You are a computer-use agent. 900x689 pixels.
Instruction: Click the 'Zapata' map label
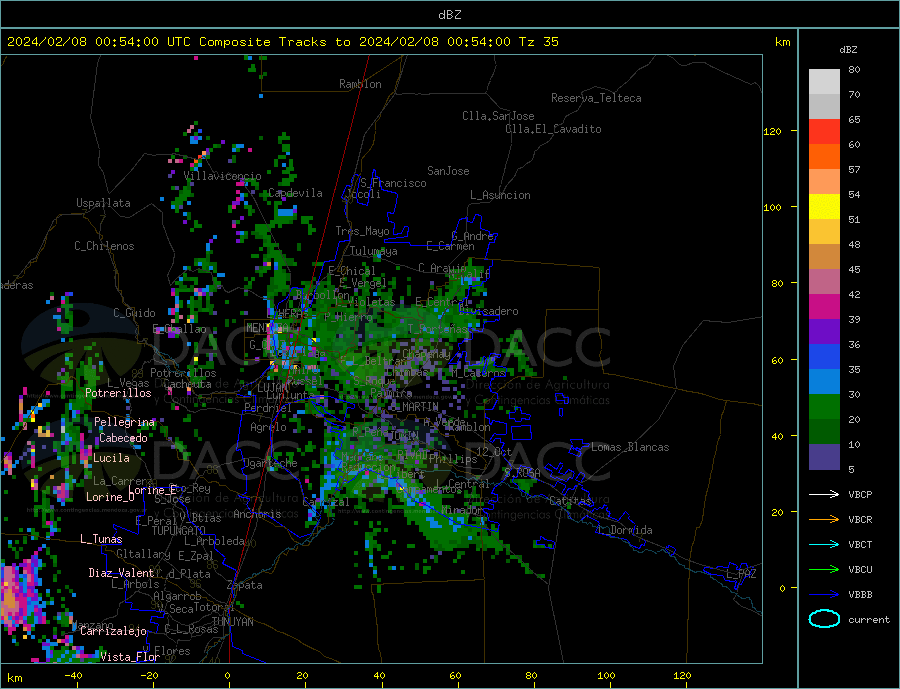(x=245, y=586)
